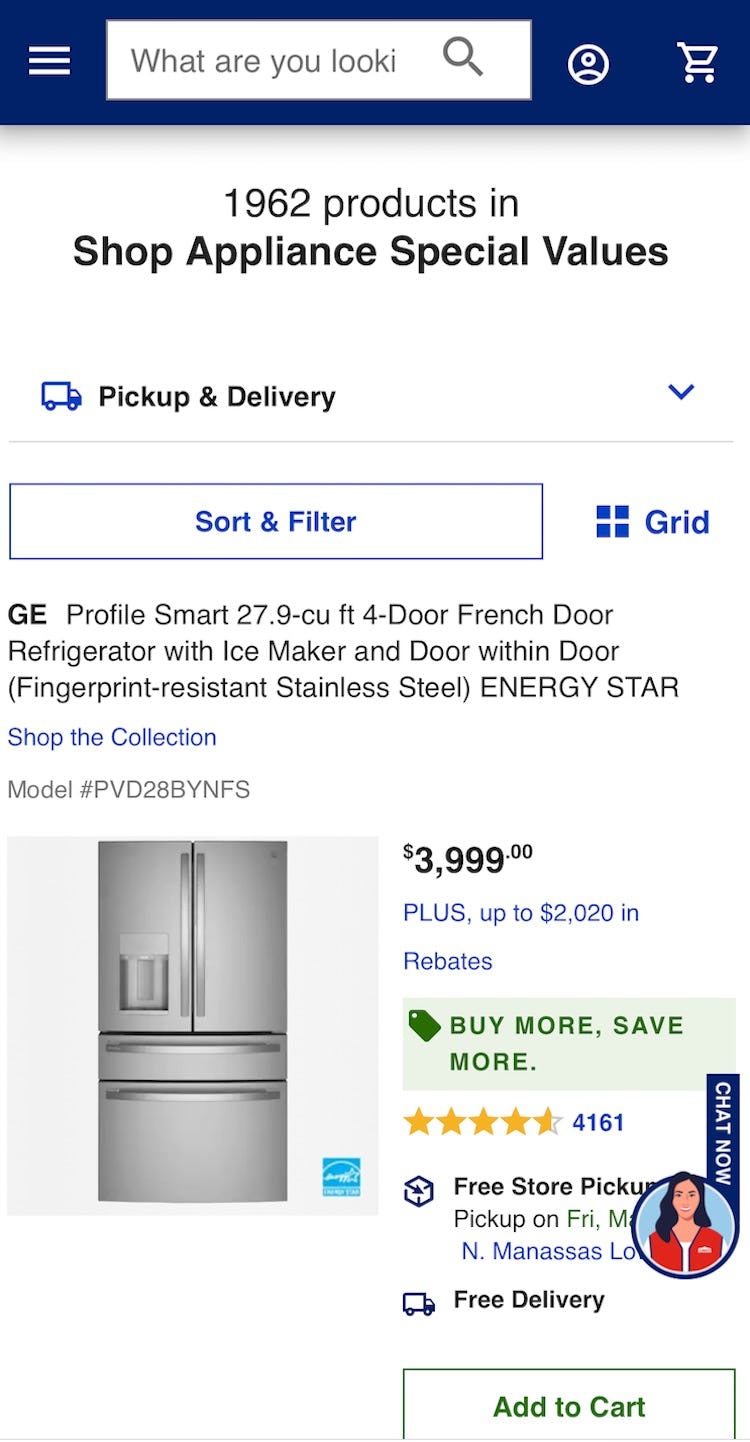Focus the search input field
Screen dimensions: 750x1442
[265, 61]
